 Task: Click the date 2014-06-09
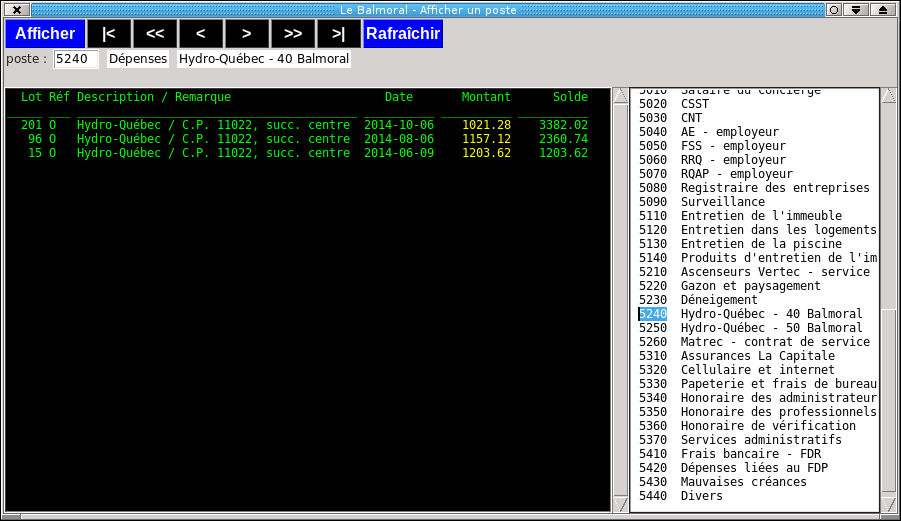coord(399,153)
